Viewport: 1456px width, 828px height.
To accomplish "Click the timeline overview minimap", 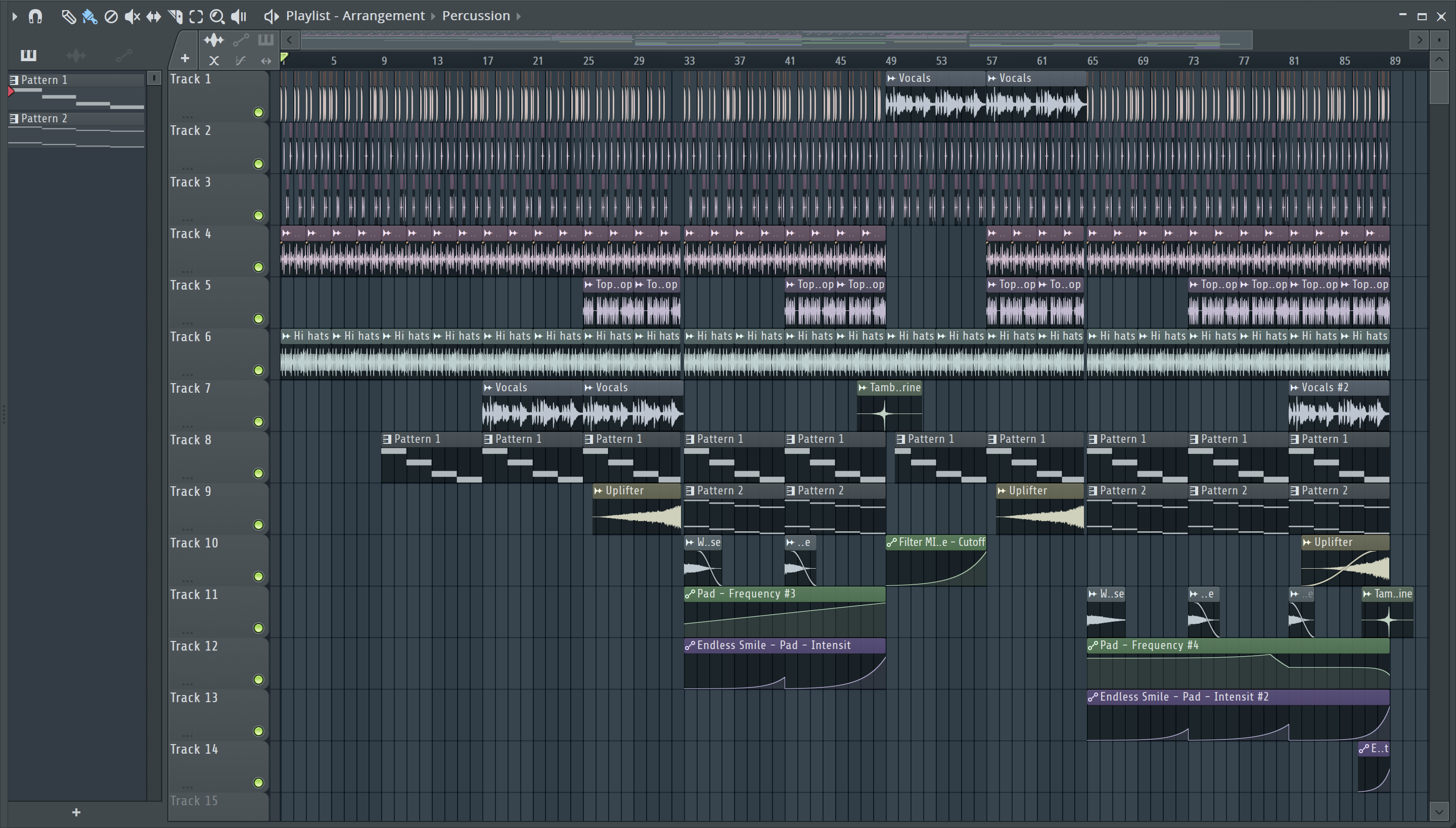I will [777, 40].
